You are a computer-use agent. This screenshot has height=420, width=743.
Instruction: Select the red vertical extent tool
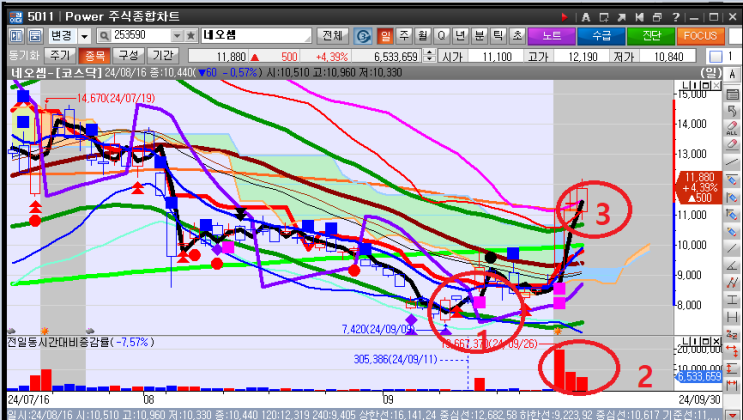coord(732,368)
